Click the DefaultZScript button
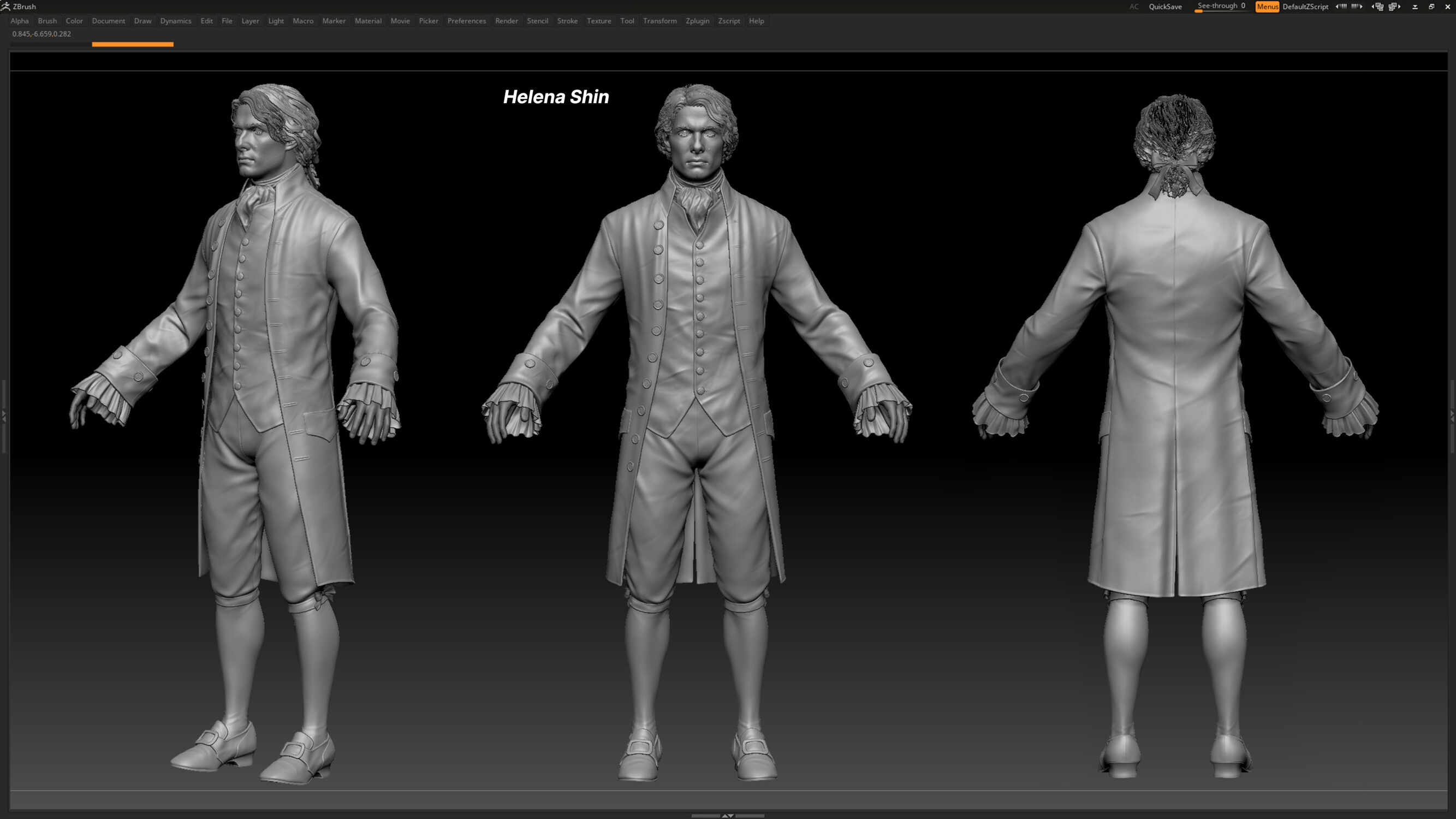1456x819 pixels. pos(1305,7)
